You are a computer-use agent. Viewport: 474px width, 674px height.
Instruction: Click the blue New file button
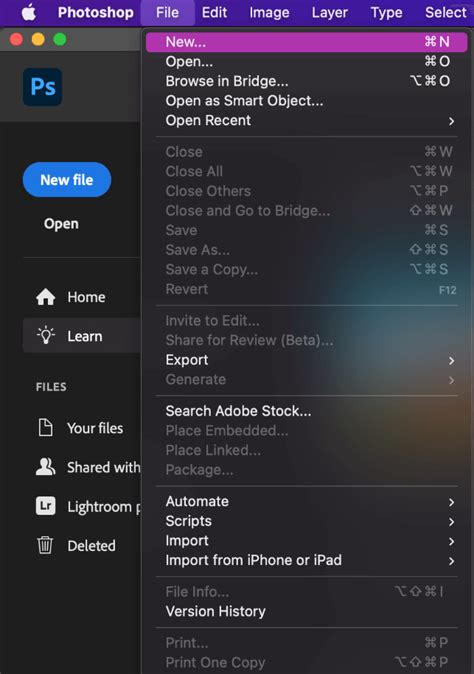coord(67,180)
